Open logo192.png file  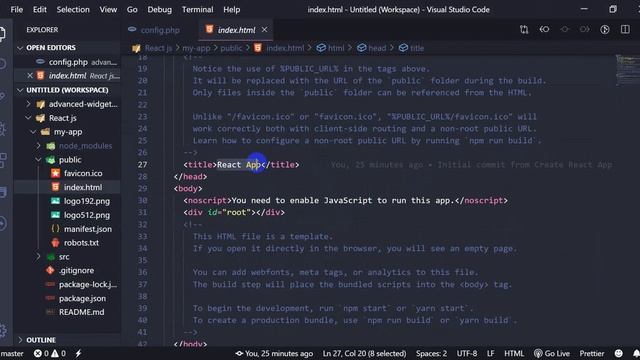click(x=87, y=201)
